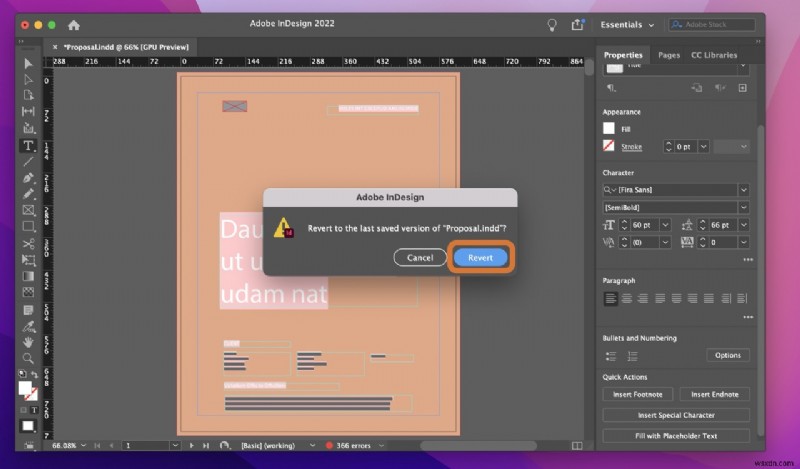Toggle align center paragraph

[x=627, y=299]
